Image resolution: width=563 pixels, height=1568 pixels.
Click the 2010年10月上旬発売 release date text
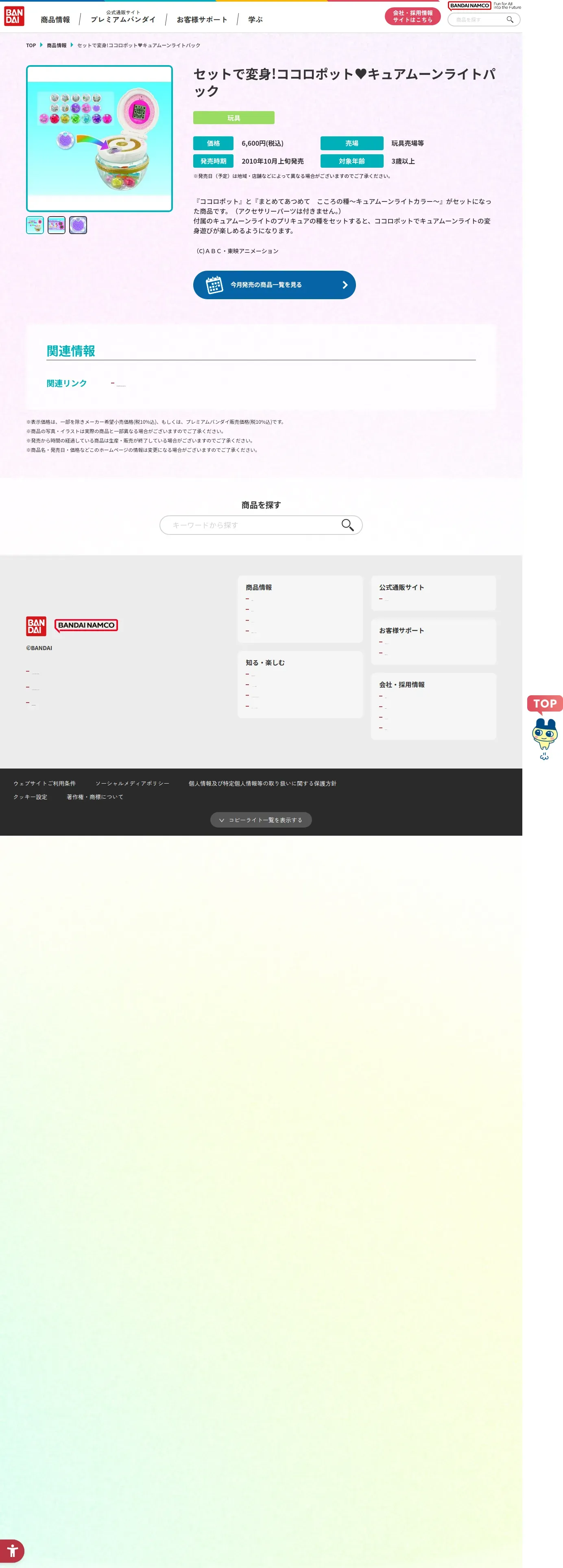[273, 161]
